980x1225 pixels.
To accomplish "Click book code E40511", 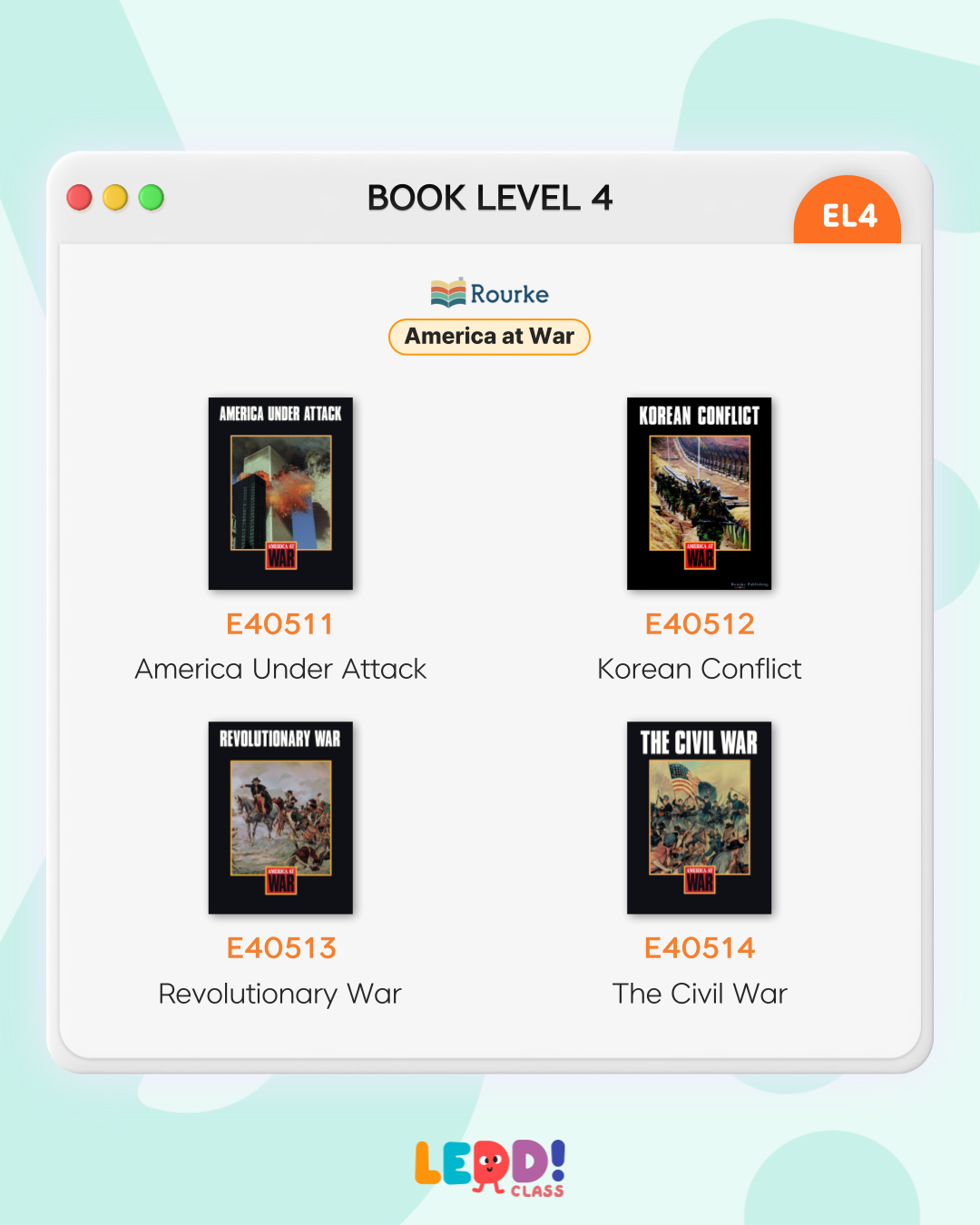I will coord(280,624).
